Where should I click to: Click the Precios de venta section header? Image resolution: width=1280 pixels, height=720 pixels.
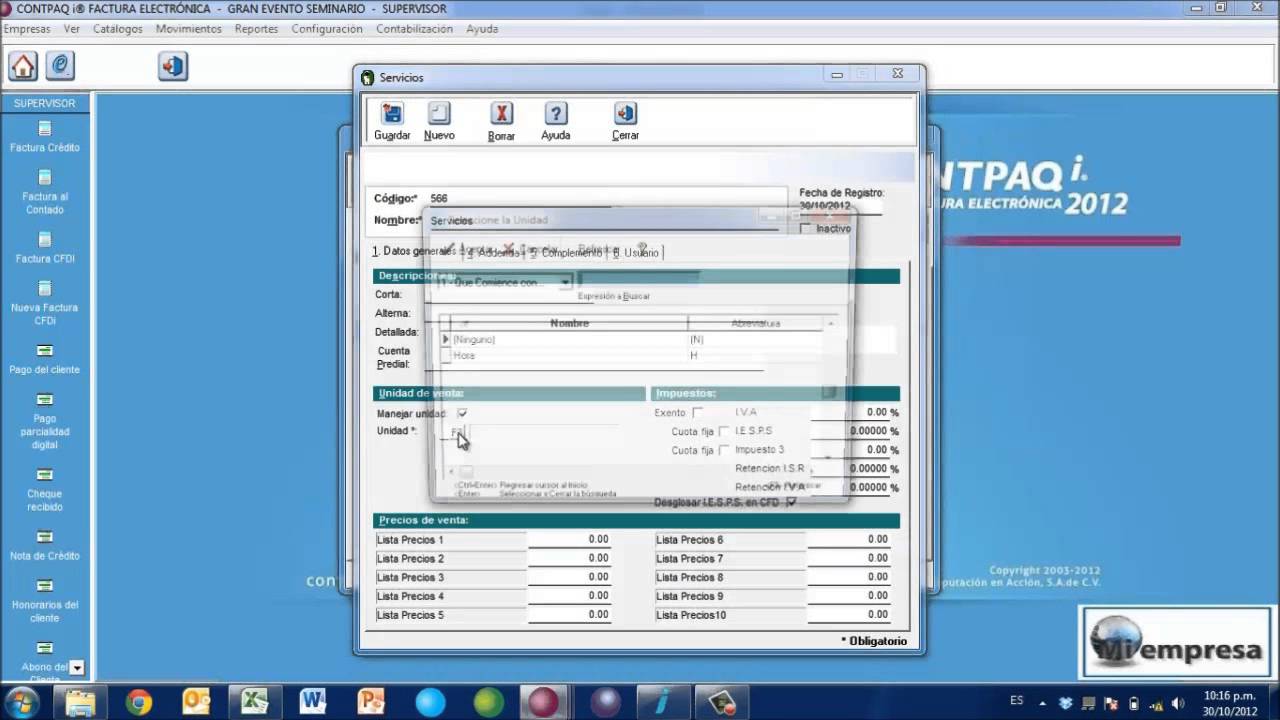click(636, 520)
